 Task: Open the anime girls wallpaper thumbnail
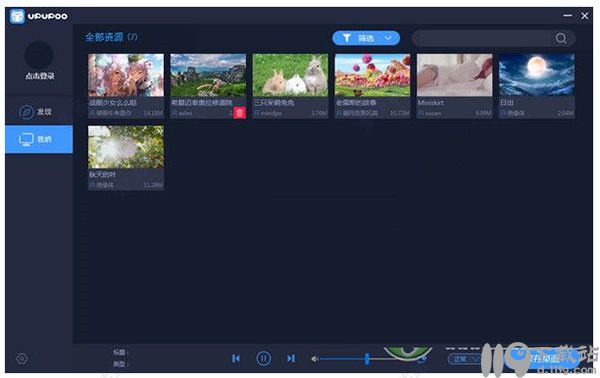click(x=126, y=75)
